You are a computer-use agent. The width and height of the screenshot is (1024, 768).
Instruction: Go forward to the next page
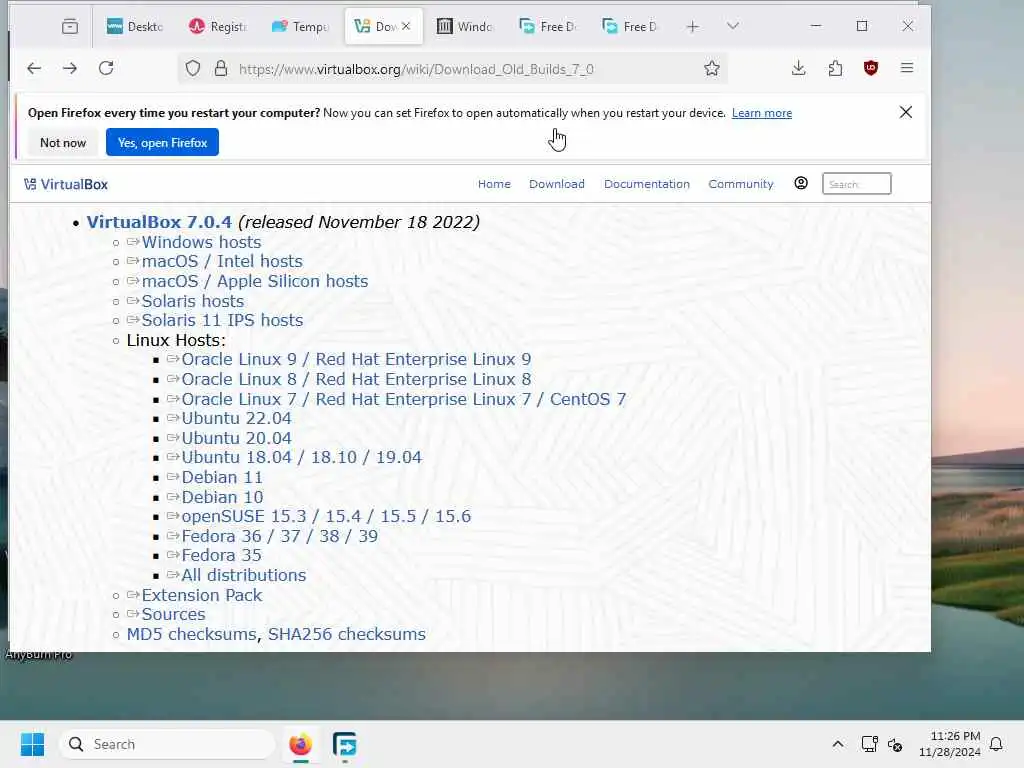70,68
